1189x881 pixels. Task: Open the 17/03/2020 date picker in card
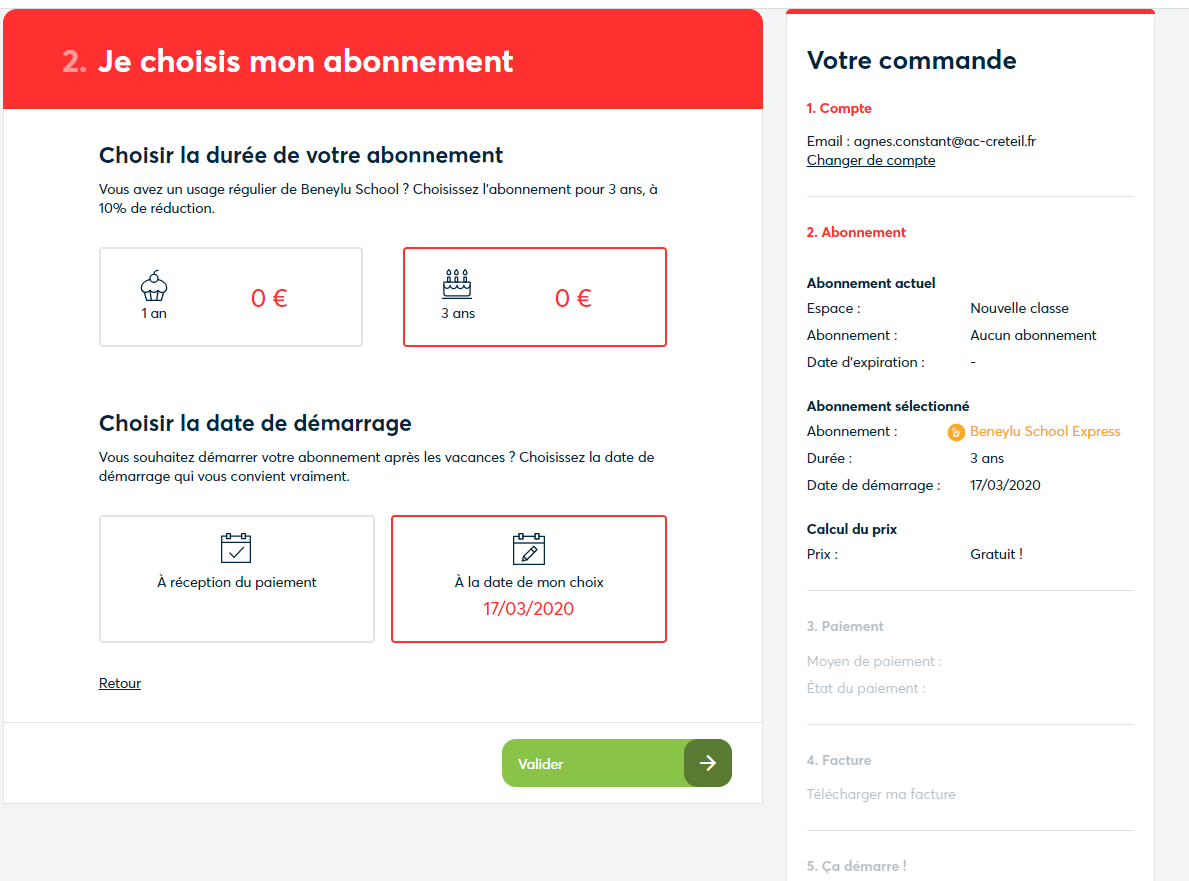(529, 609)
